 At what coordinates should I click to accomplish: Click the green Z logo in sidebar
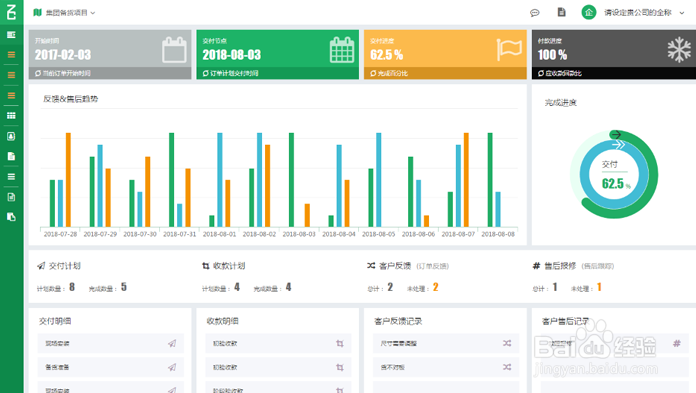point(12,12)
